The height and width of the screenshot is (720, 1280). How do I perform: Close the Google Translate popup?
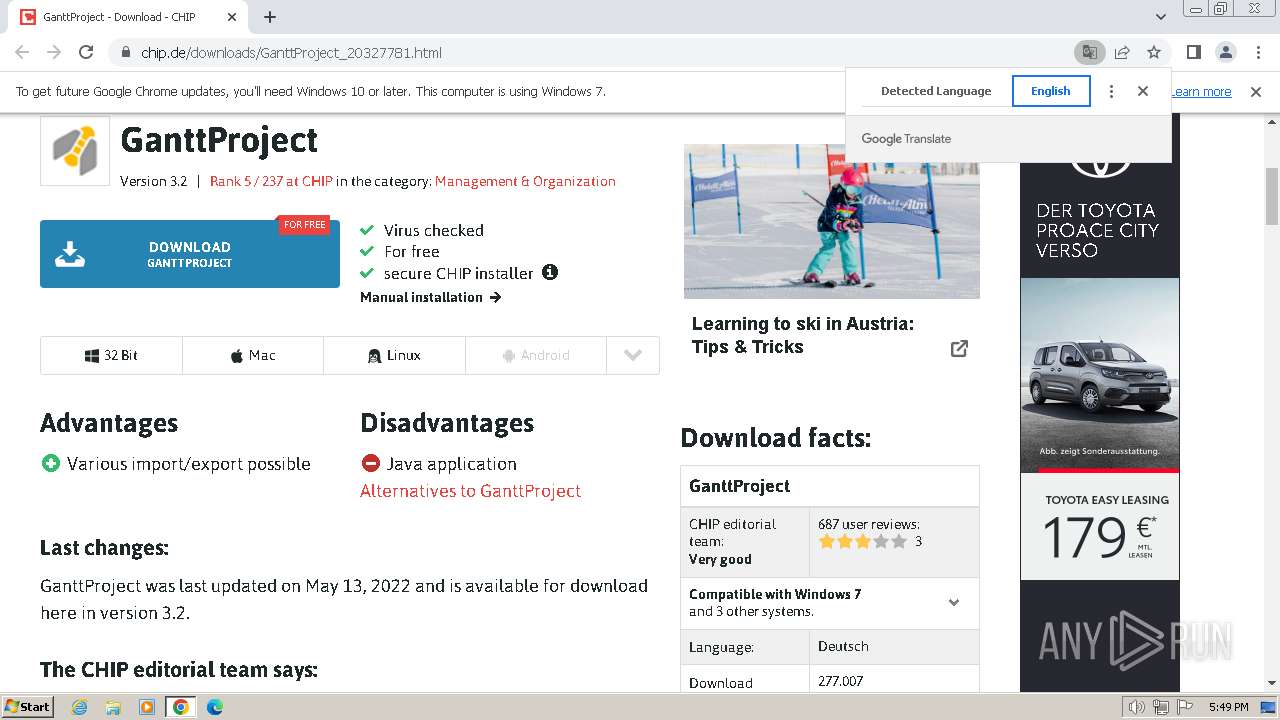click(1143, 91)
